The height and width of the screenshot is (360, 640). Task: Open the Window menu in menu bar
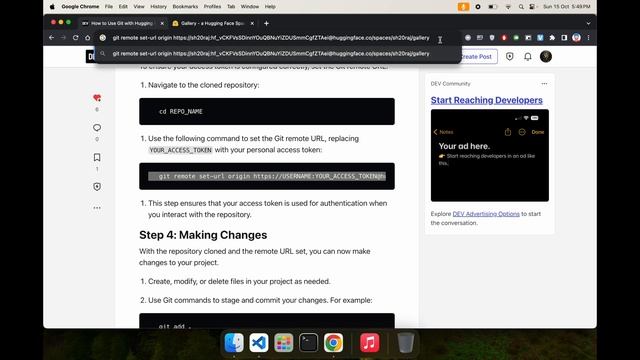[250, 7]
